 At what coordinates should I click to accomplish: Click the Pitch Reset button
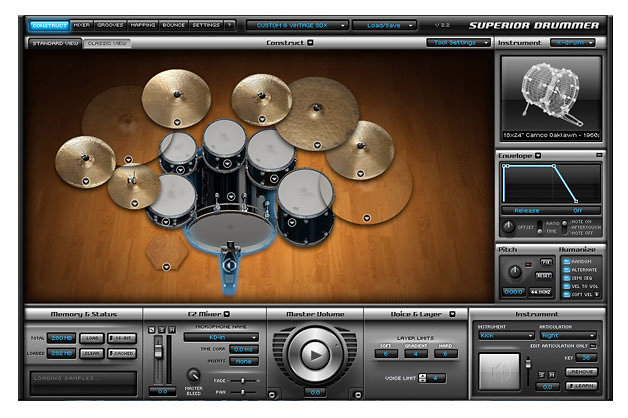(543, 275)
